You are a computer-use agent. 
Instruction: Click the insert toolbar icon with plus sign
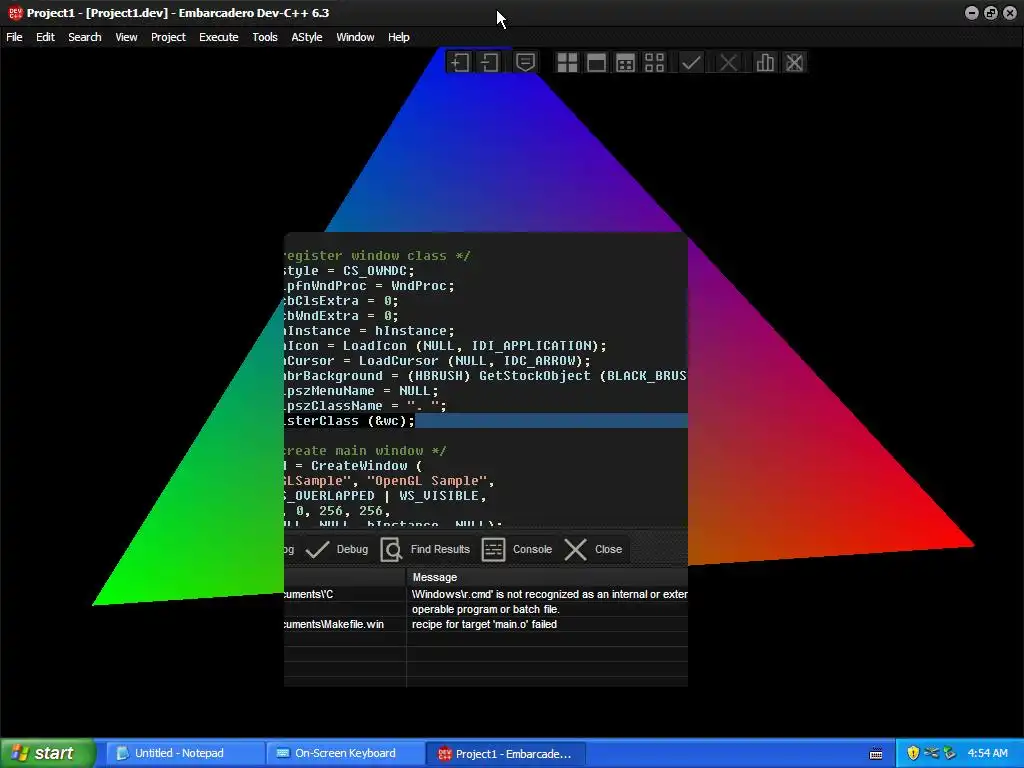[460, 63]
